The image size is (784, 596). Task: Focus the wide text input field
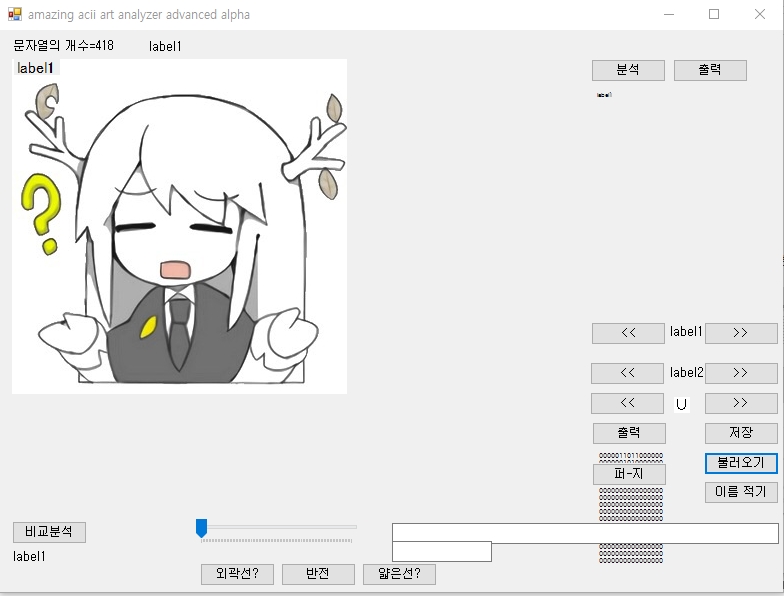[585, 533]
